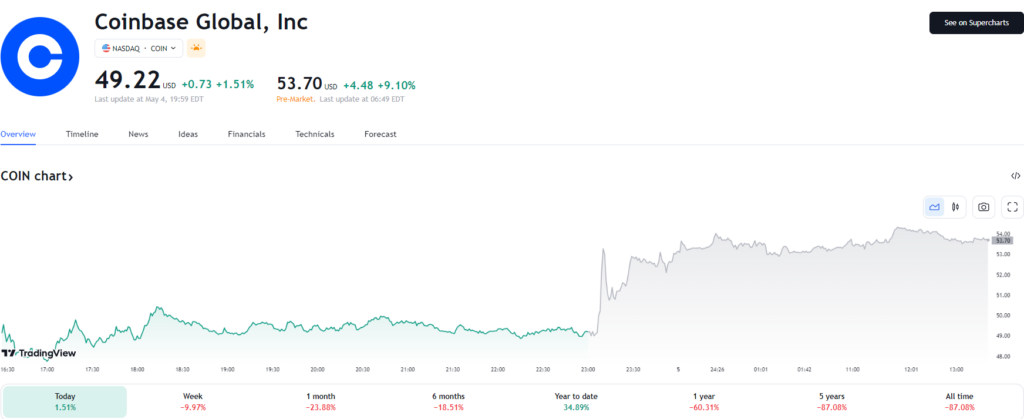1024x419 pixels.
Task: Select the 5 years -87.08% range
Action: [x=831, y=401]
